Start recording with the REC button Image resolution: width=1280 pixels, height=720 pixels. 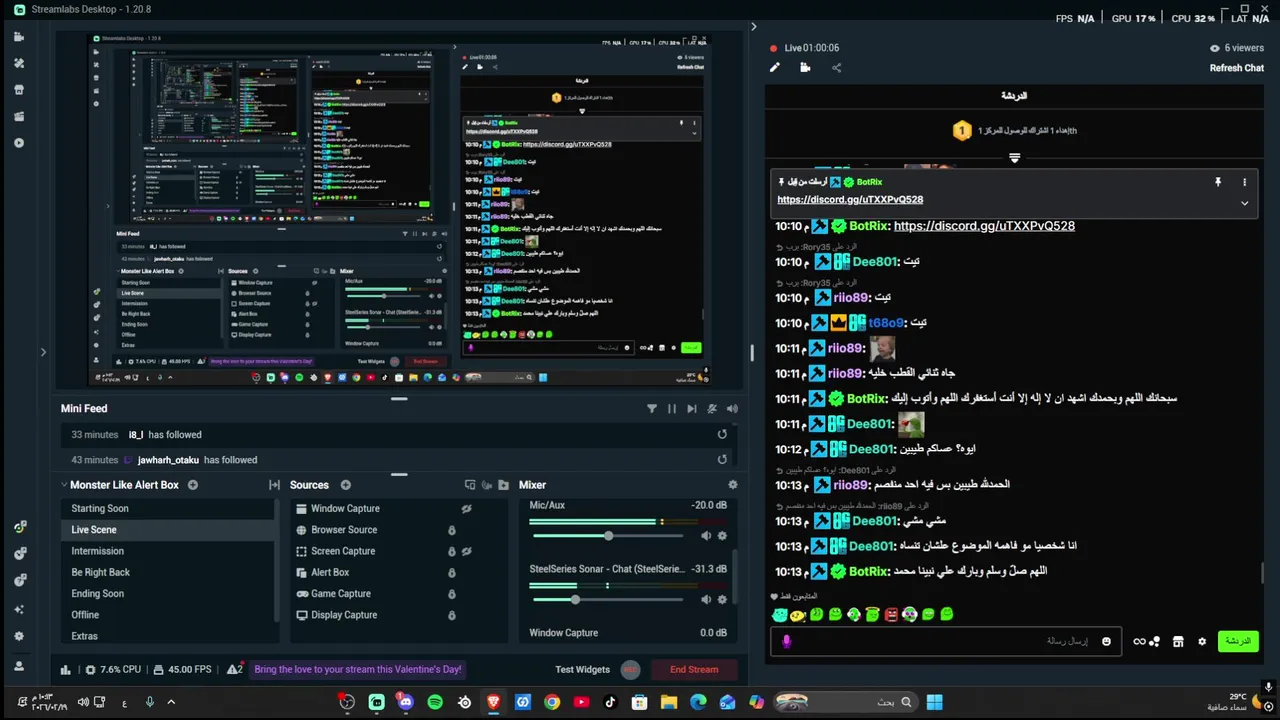coord(630,669)
